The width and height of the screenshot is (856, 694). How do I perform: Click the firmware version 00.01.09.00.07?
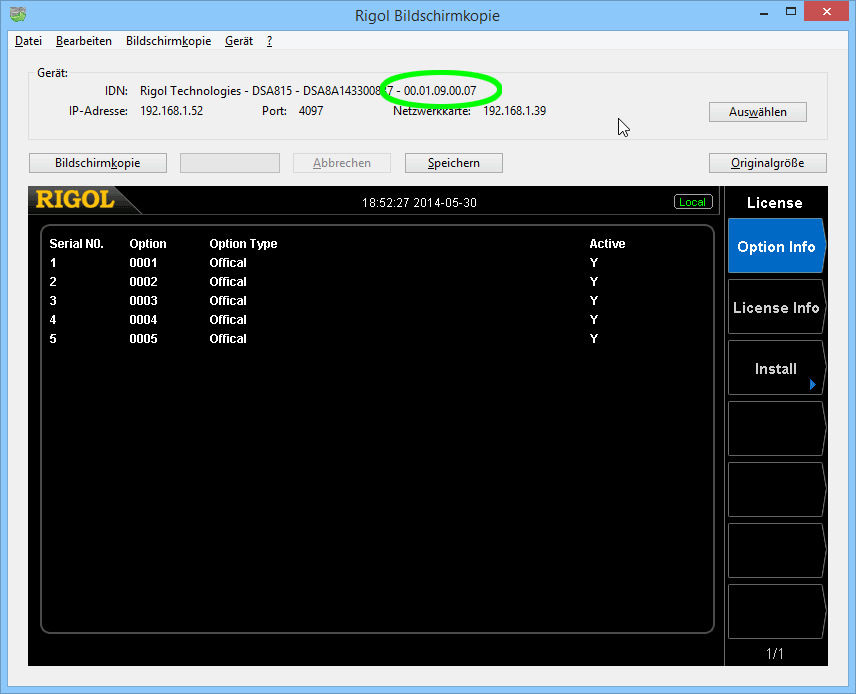tap(440, 91)
